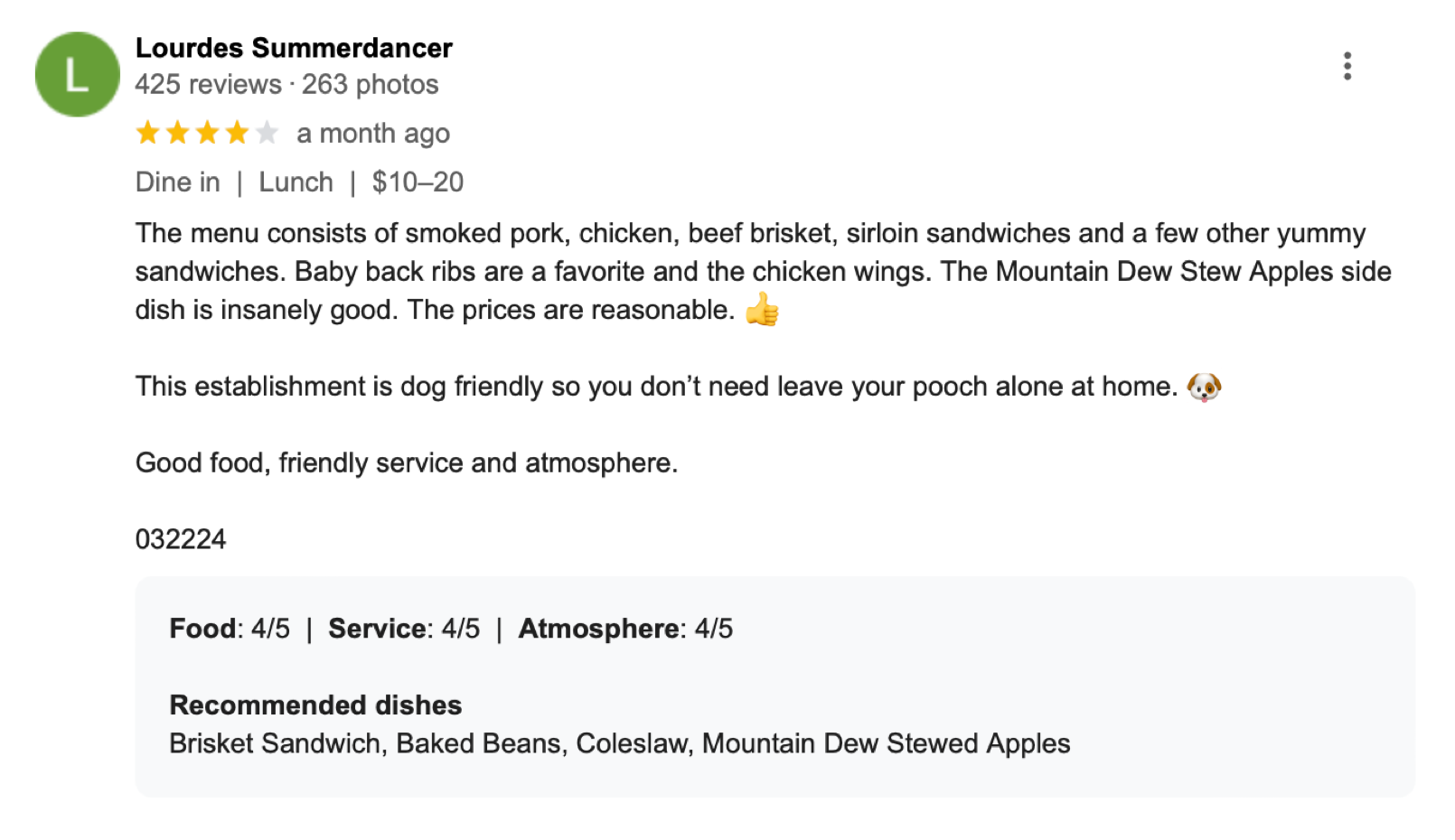Viewport: 1455px width, 840px height.
Task: Open the three-dot review options menu
Action: pos(1347,66)
